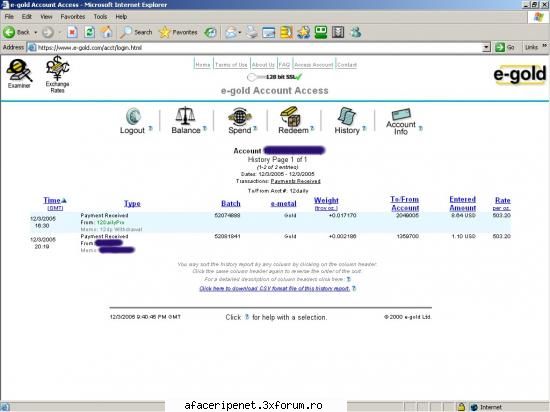Stop page loading with the red X icon
This screenshot has width=550, height=412.
pyautogui.click(x=72, y=32)
